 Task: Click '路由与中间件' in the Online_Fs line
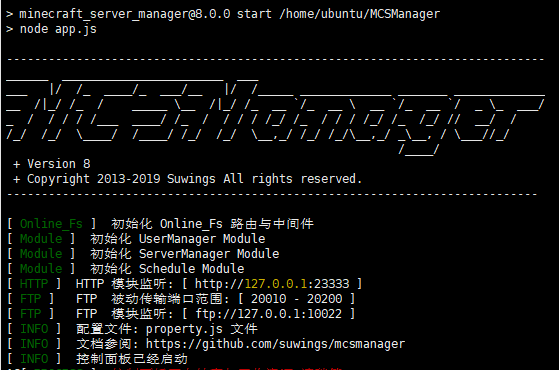tap(272, 224)
